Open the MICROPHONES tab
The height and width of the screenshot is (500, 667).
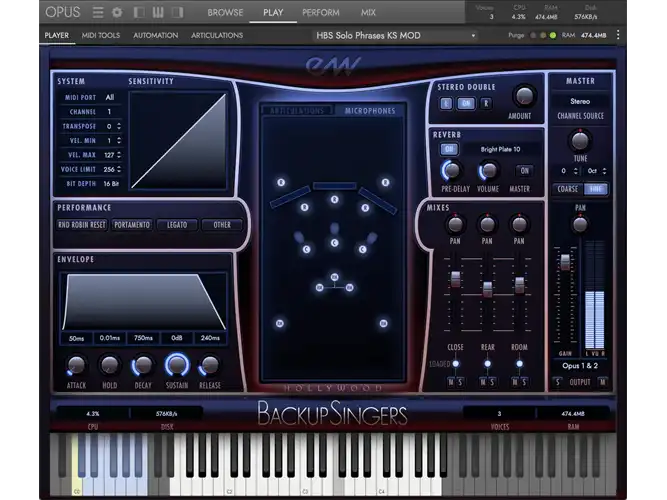pyautogui.click(x=370, y=111)
